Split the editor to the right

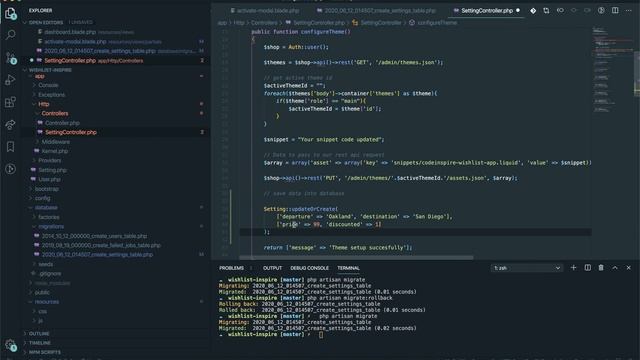(x=615, y=11)
